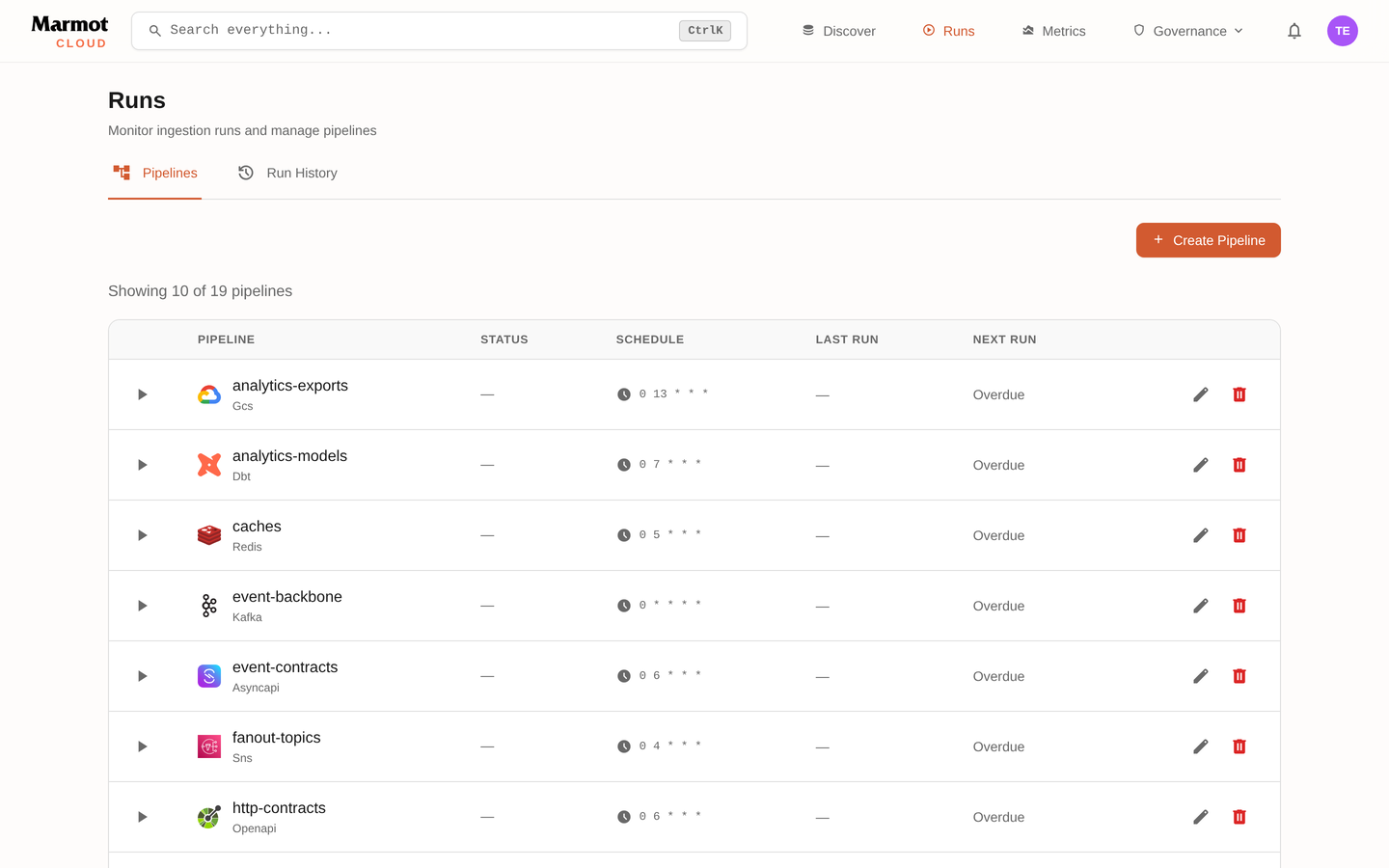Edit the event-contracts pipeline
The image size is (1389, 868).
(x=1201, y=676)
